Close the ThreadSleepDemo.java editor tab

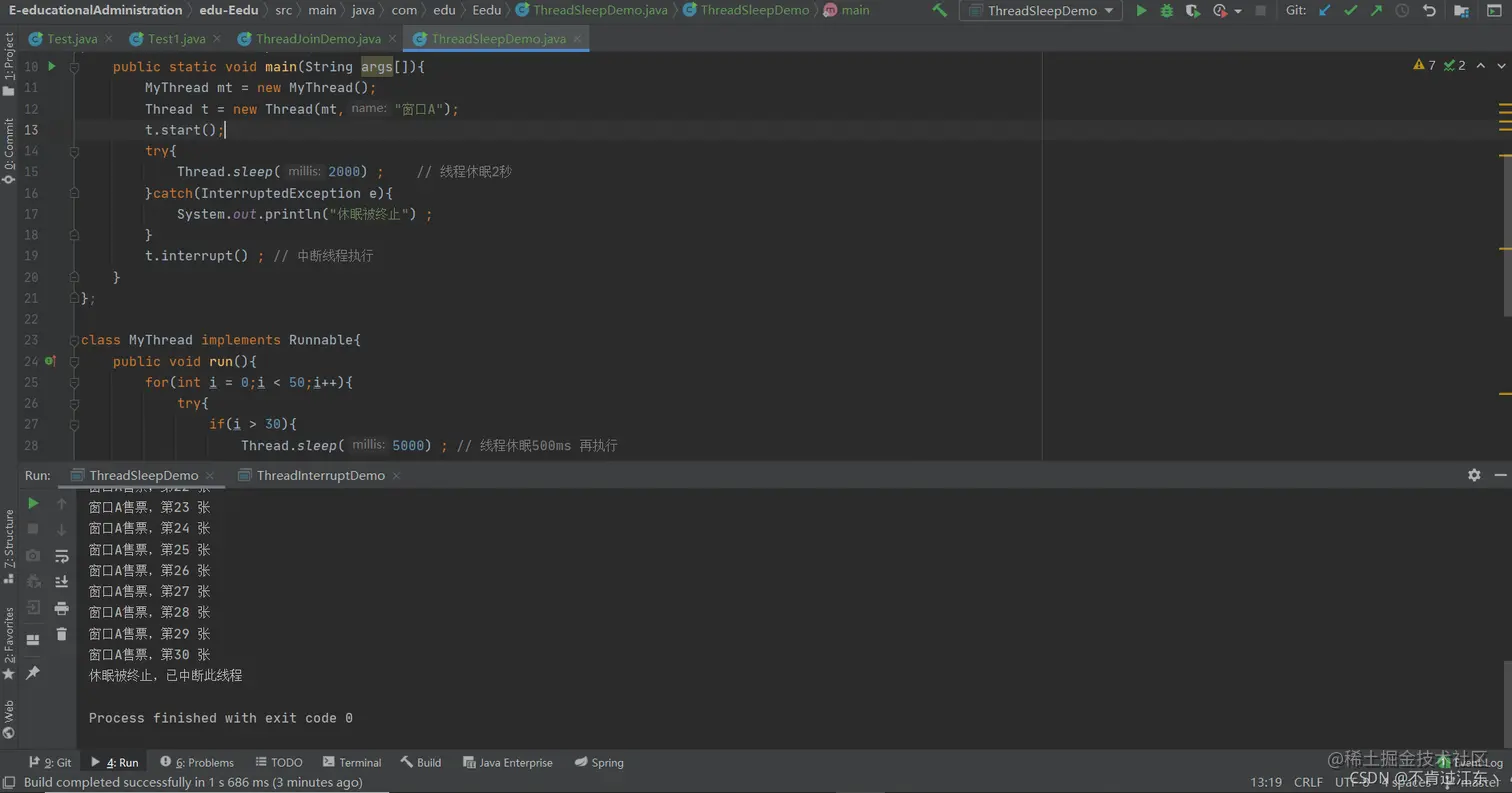pyautogui.click(x=578, y=39)
